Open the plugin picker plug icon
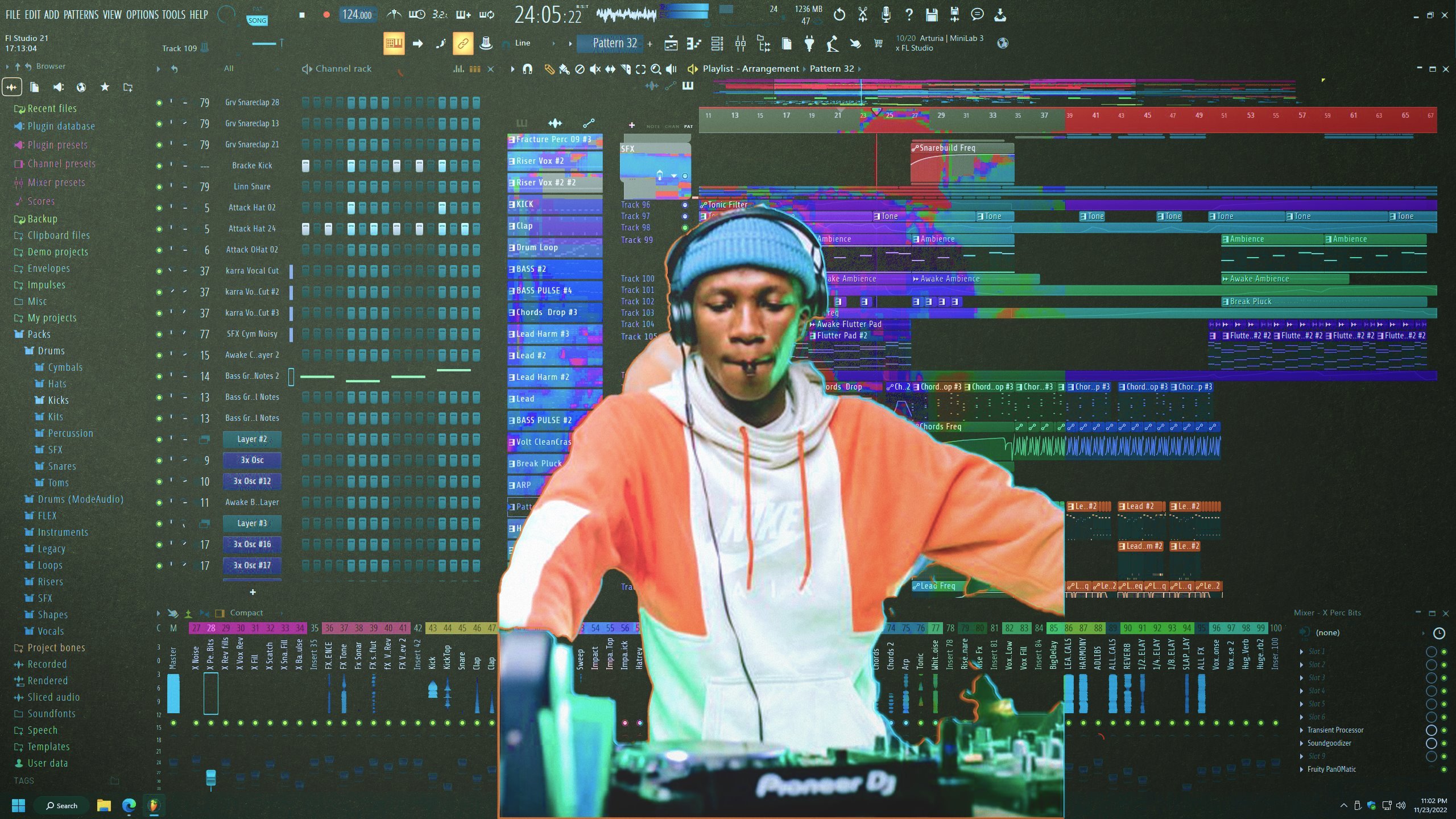The image size is (1456, 819). 809,43
